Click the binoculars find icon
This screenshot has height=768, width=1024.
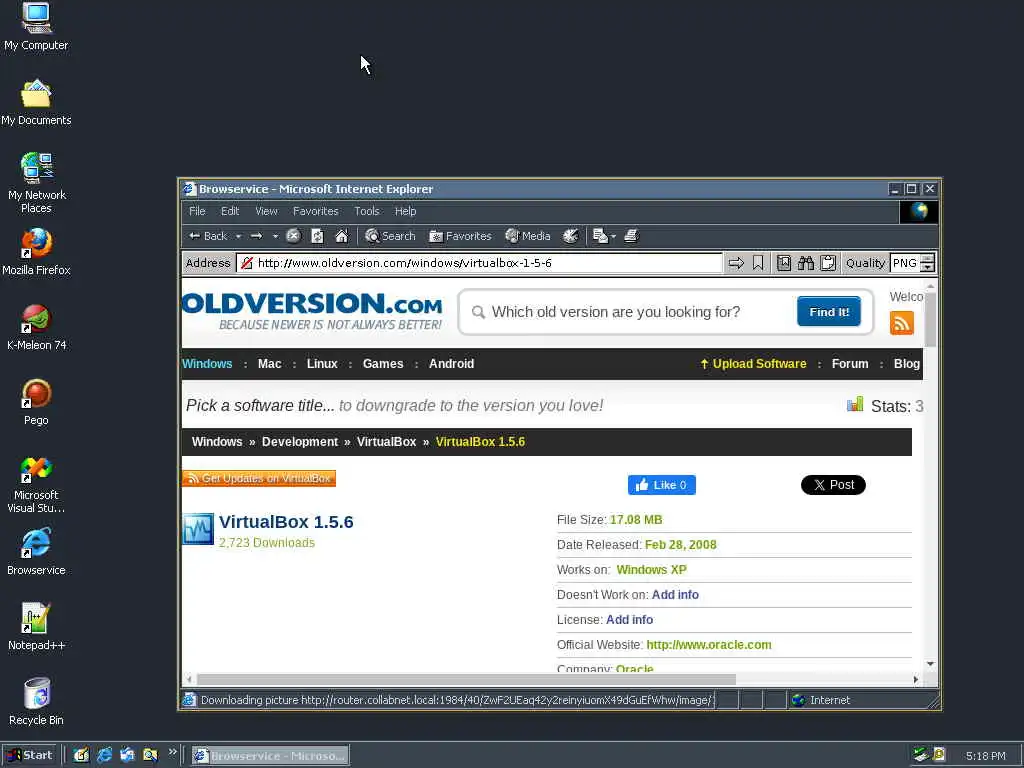click(806, 263)
